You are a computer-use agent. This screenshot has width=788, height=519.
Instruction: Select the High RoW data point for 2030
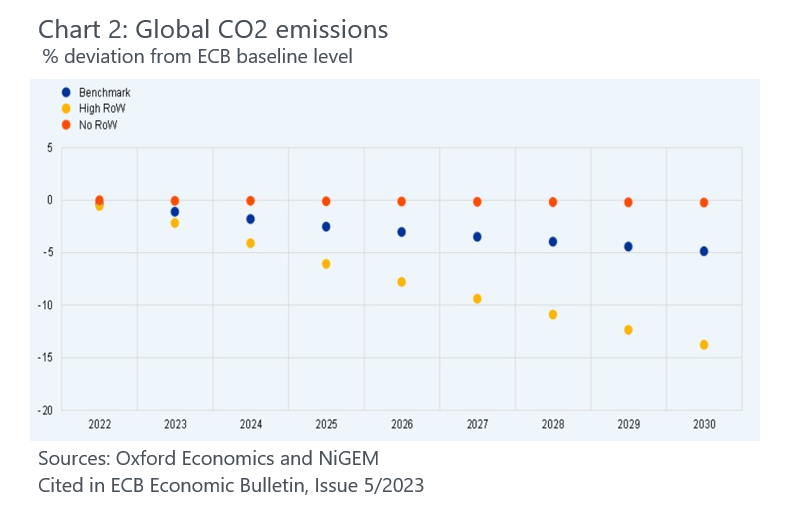pos(704,345)
